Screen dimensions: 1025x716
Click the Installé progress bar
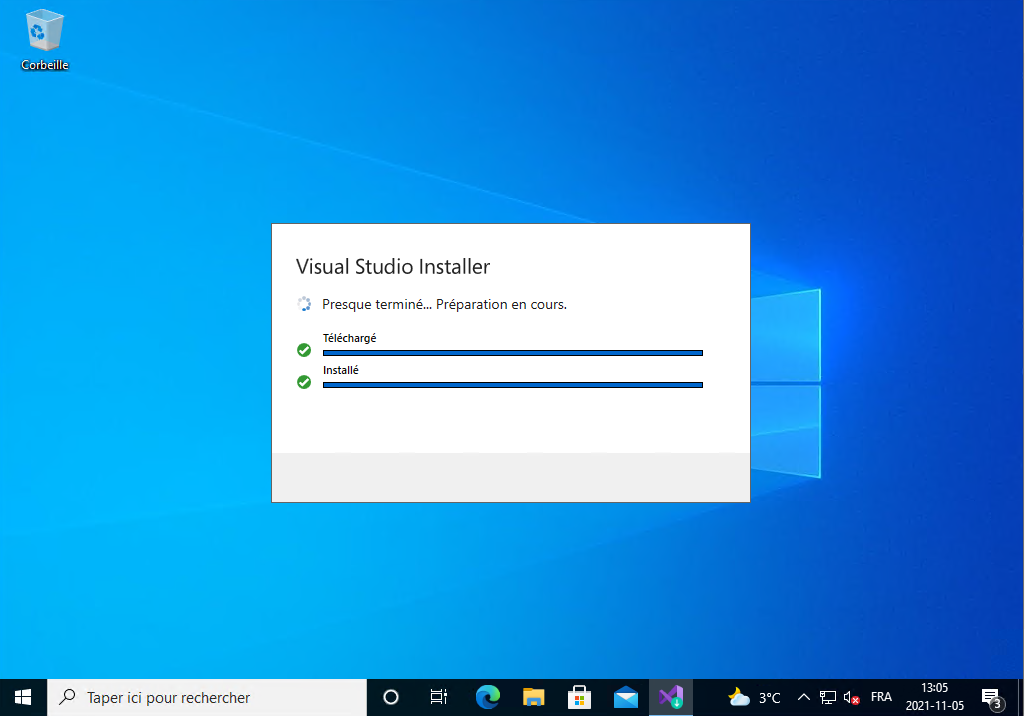[513, 384]
